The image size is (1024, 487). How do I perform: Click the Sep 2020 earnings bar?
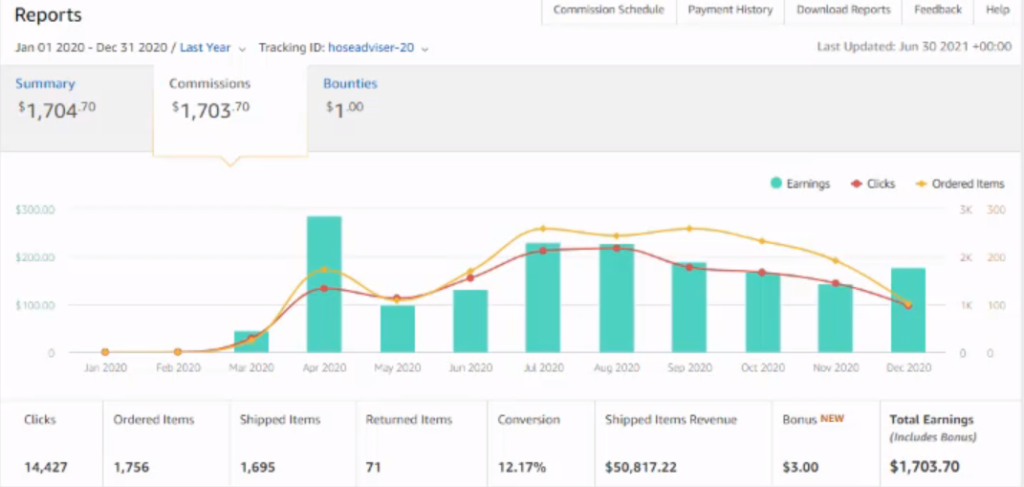coord(689,307)
